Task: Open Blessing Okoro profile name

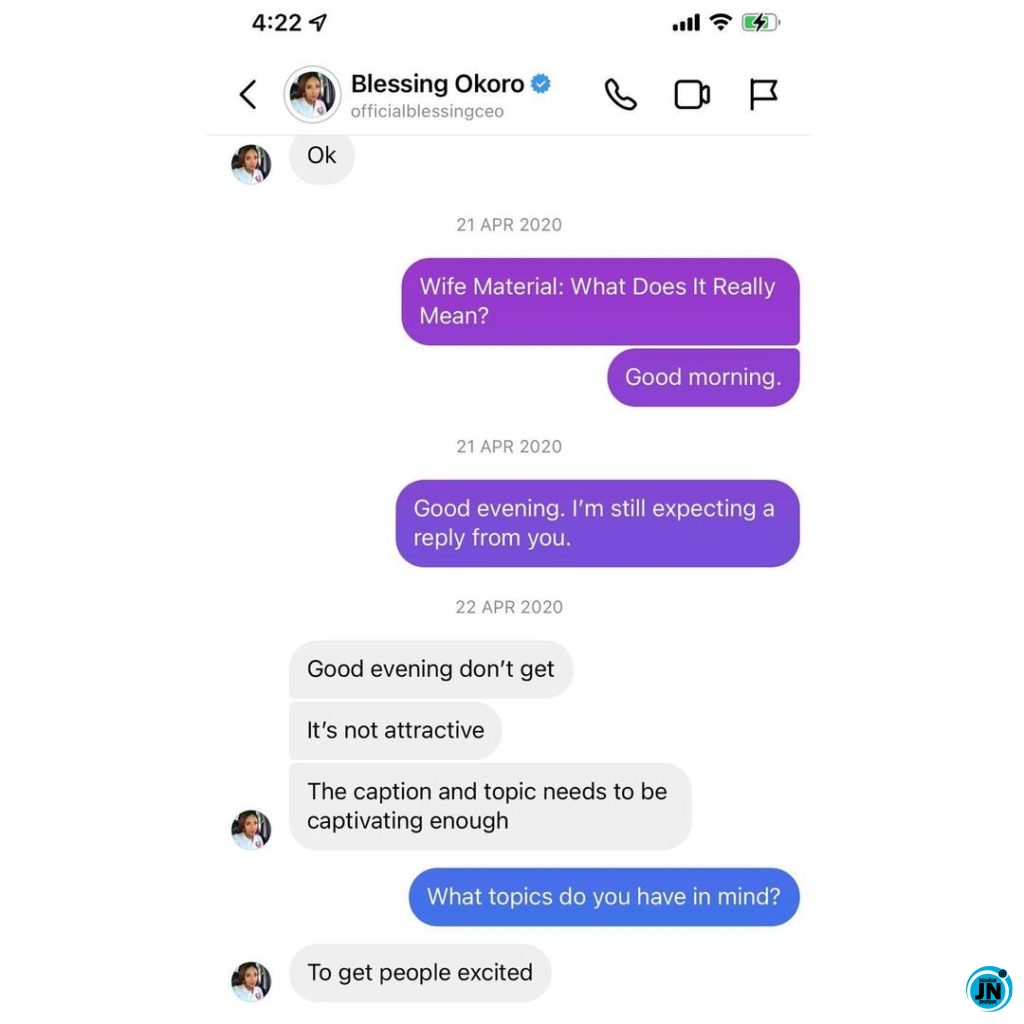Action: coord(437,84)
